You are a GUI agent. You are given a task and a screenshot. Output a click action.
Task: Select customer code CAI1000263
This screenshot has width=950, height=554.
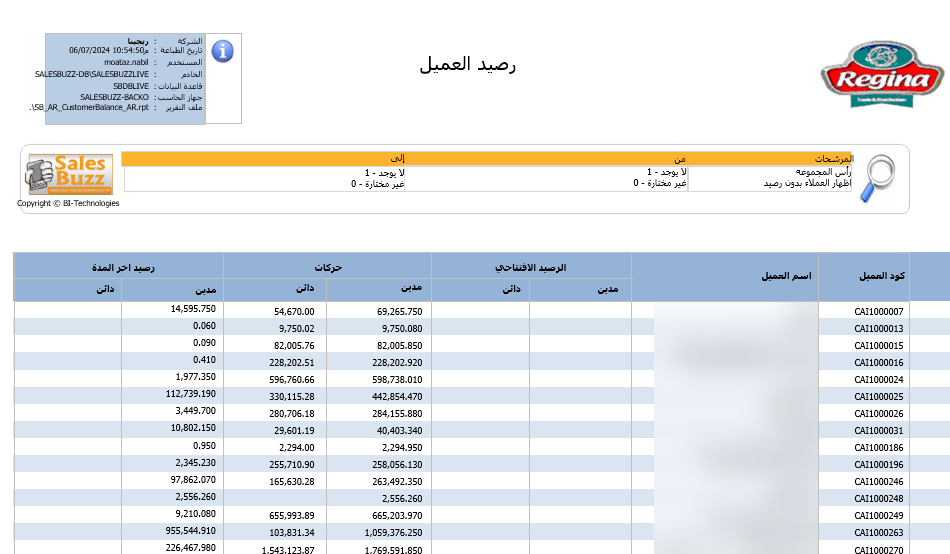(x=878, y=532)
